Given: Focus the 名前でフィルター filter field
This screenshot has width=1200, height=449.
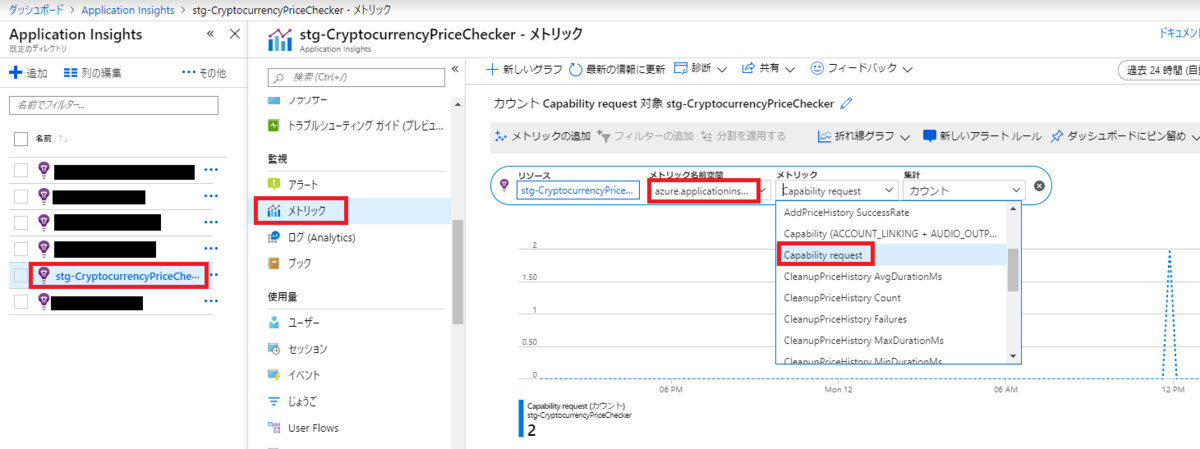Looking at the screenshot, I should [113, 105].
